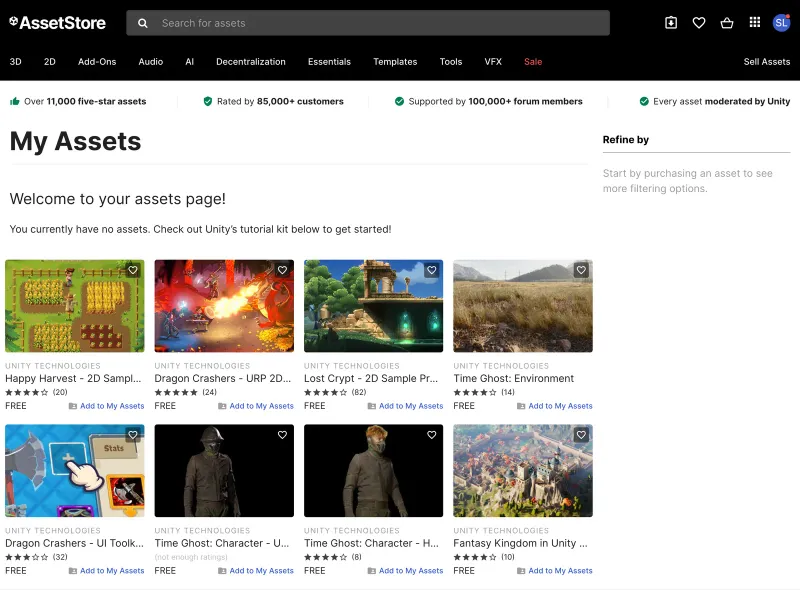Click the Lost Crypt - 2D Sample title
This screenshot has height=600, width=800.
coord(371,379)
